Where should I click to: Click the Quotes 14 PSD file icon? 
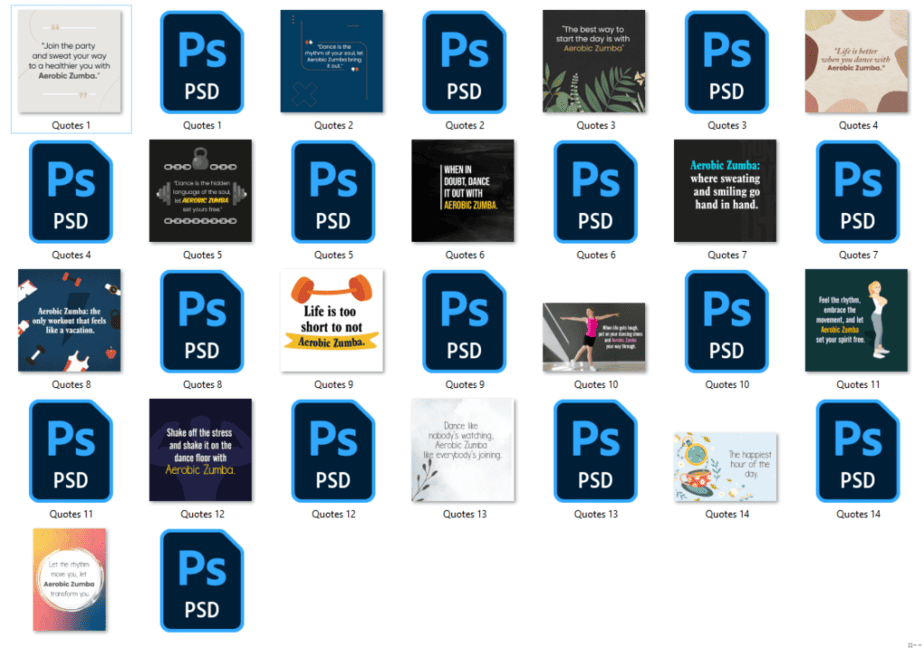857,450
